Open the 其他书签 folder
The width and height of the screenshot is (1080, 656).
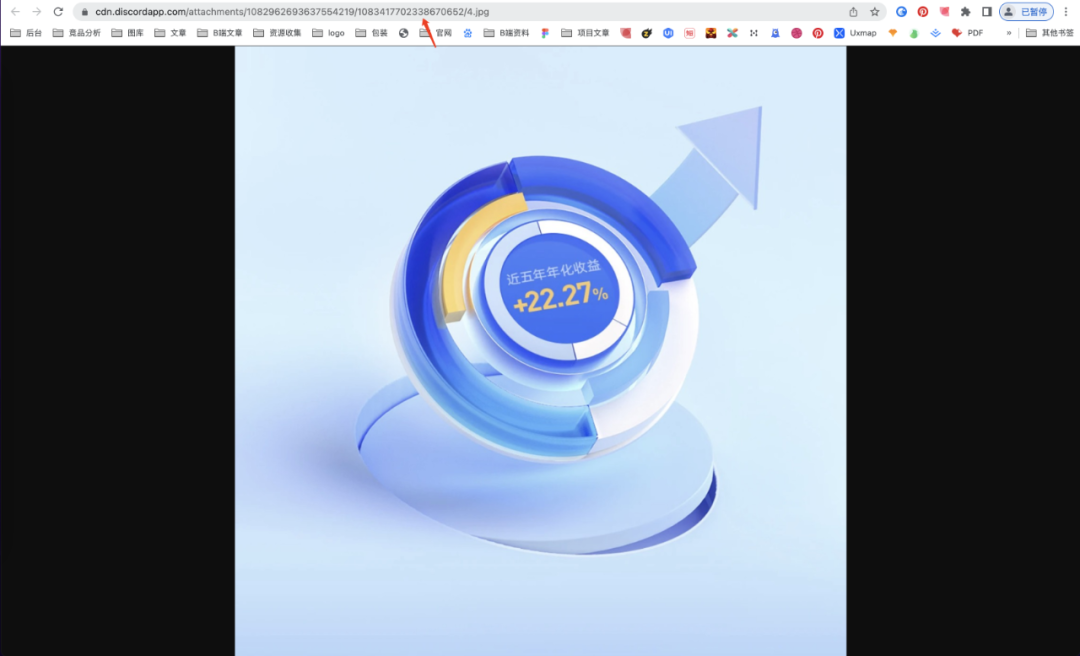coord(1050,33)
